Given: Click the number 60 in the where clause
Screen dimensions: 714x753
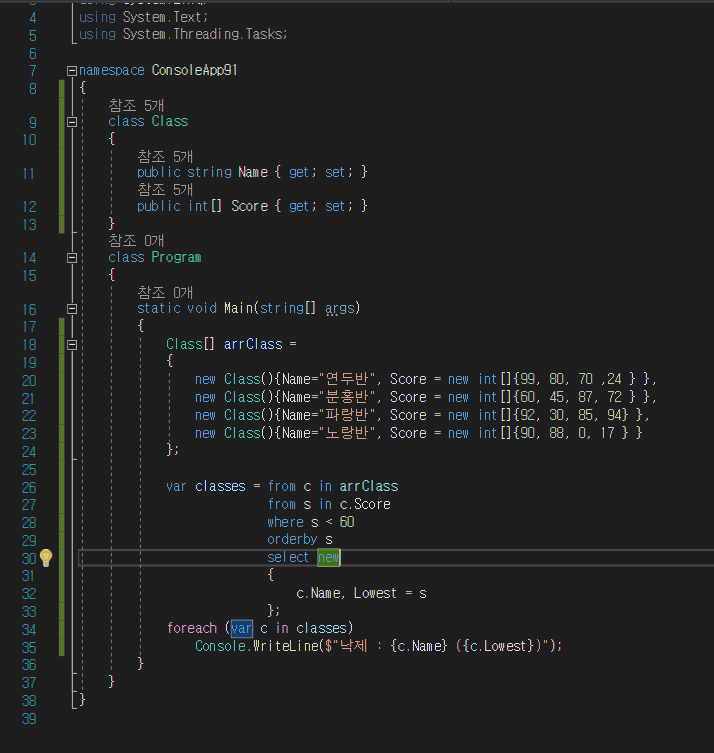Looking at the screenshot, I should [x=347, y=522].
